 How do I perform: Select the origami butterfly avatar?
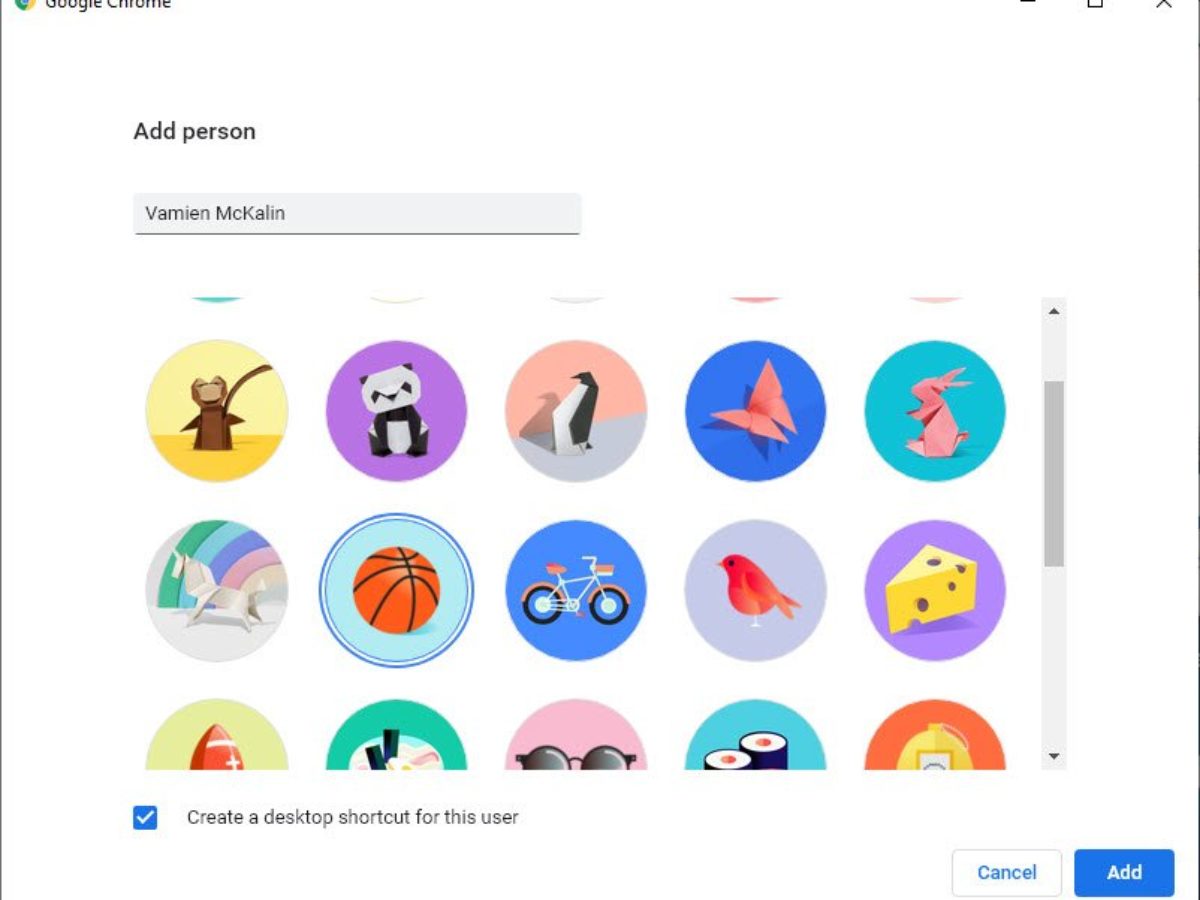756,411
